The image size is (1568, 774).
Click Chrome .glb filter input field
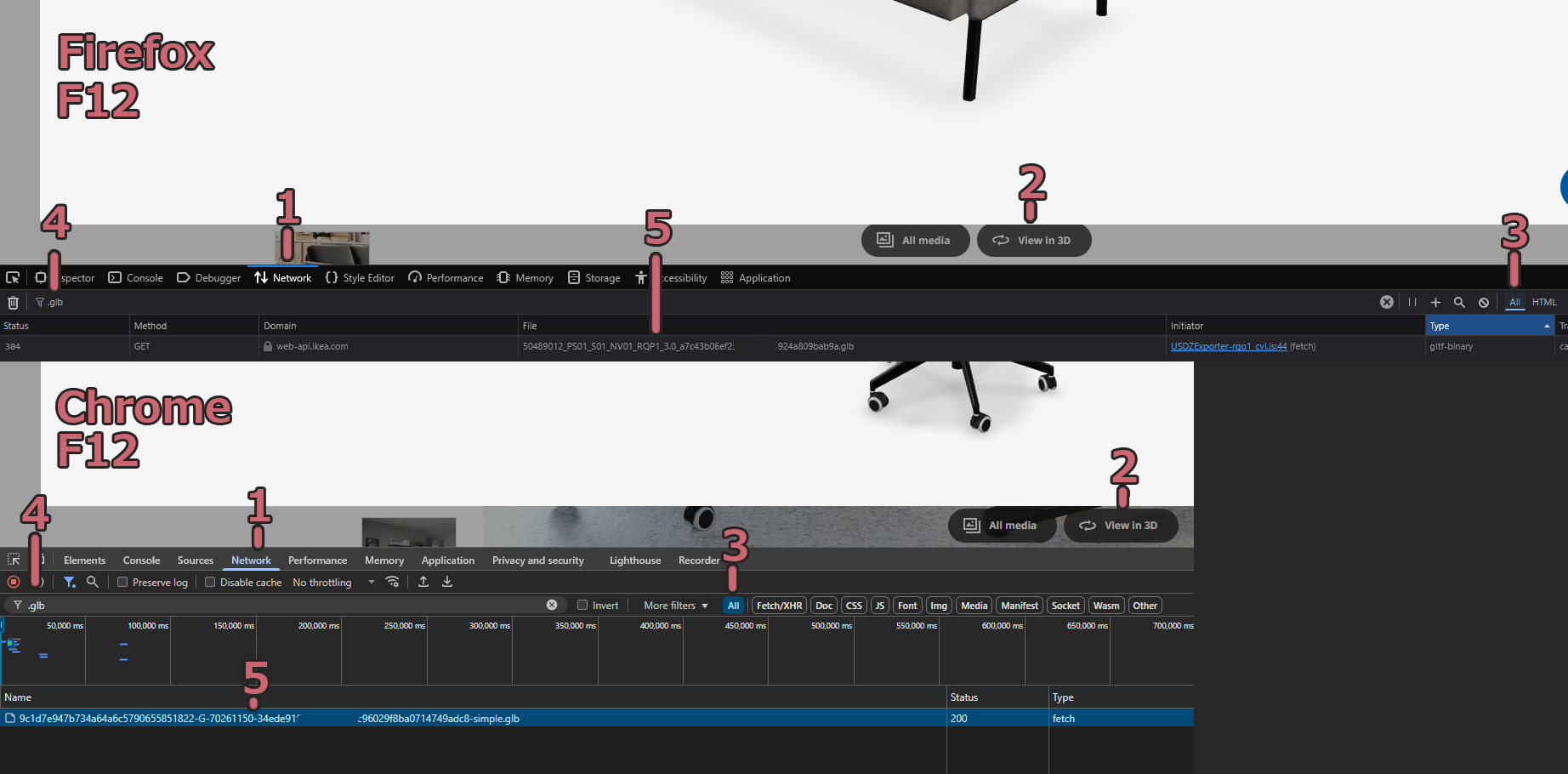tap(285, 605)
